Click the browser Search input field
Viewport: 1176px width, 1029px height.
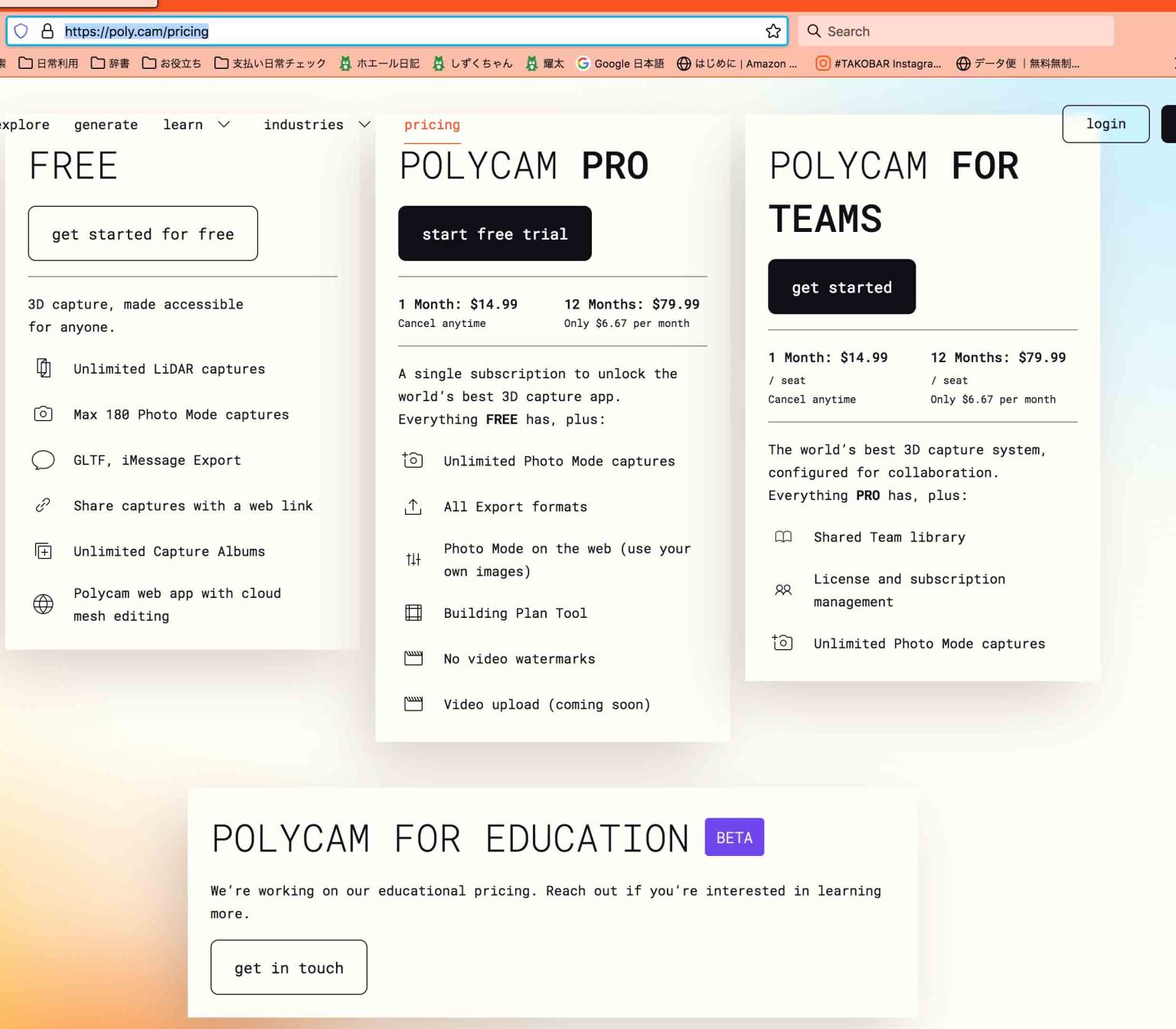click(957, 31)
